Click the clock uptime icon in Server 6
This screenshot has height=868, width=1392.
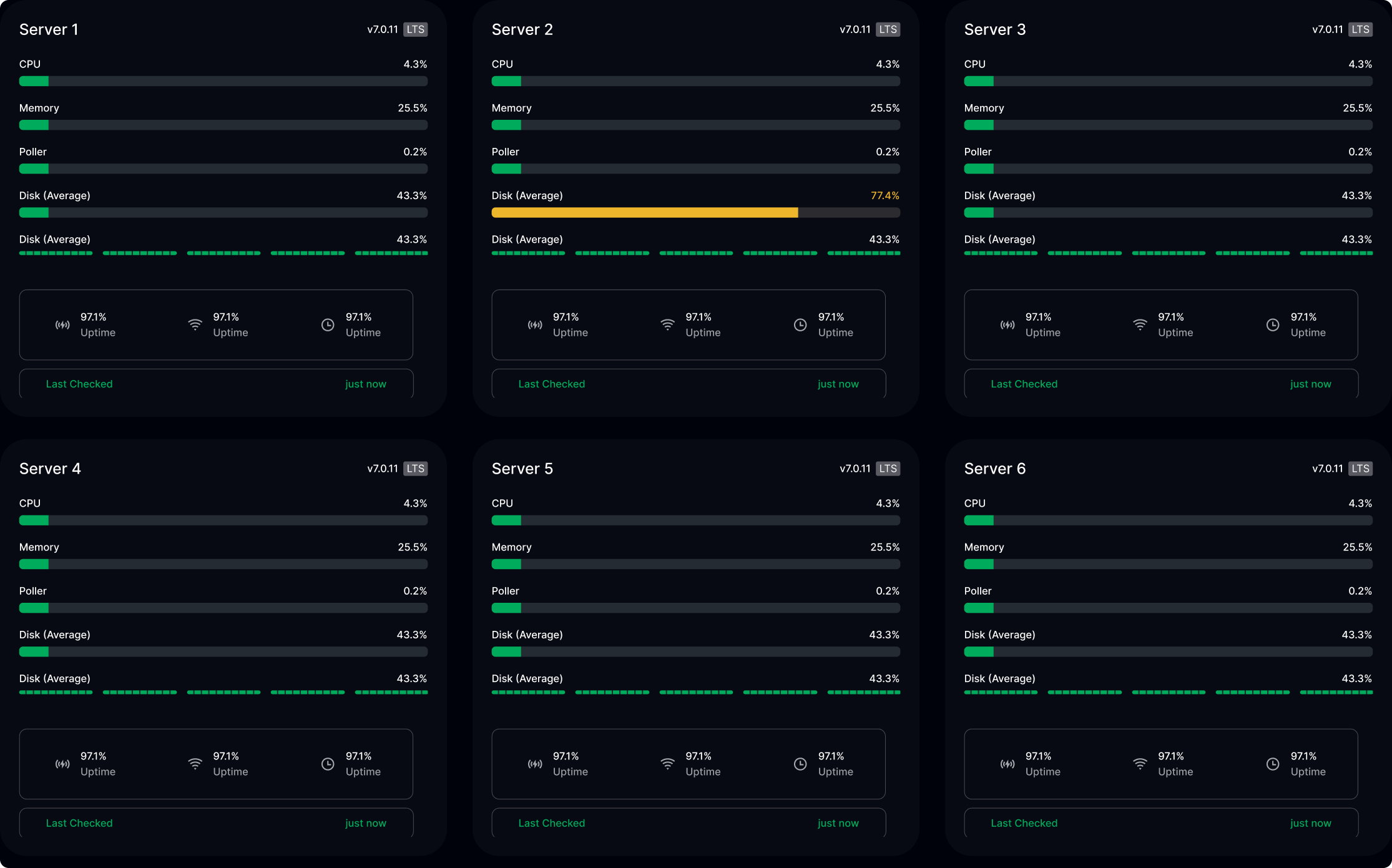tap(1273, 764)
